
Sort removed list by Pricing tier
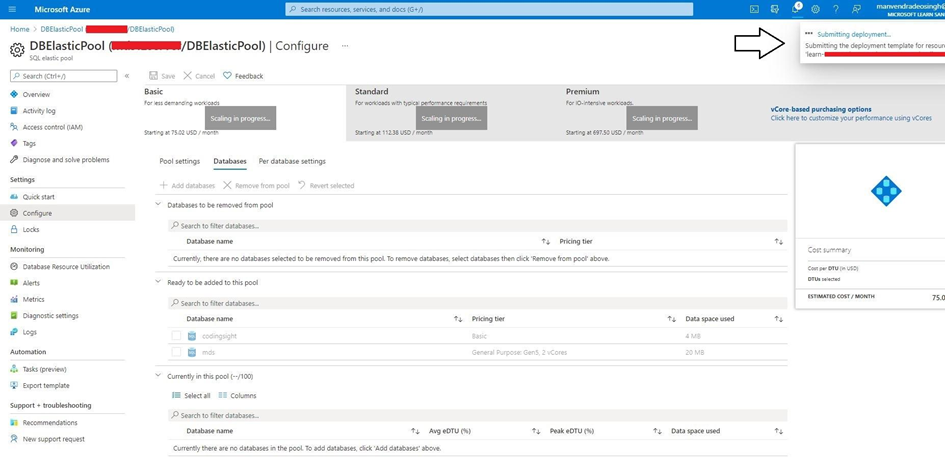pos(779,242)
